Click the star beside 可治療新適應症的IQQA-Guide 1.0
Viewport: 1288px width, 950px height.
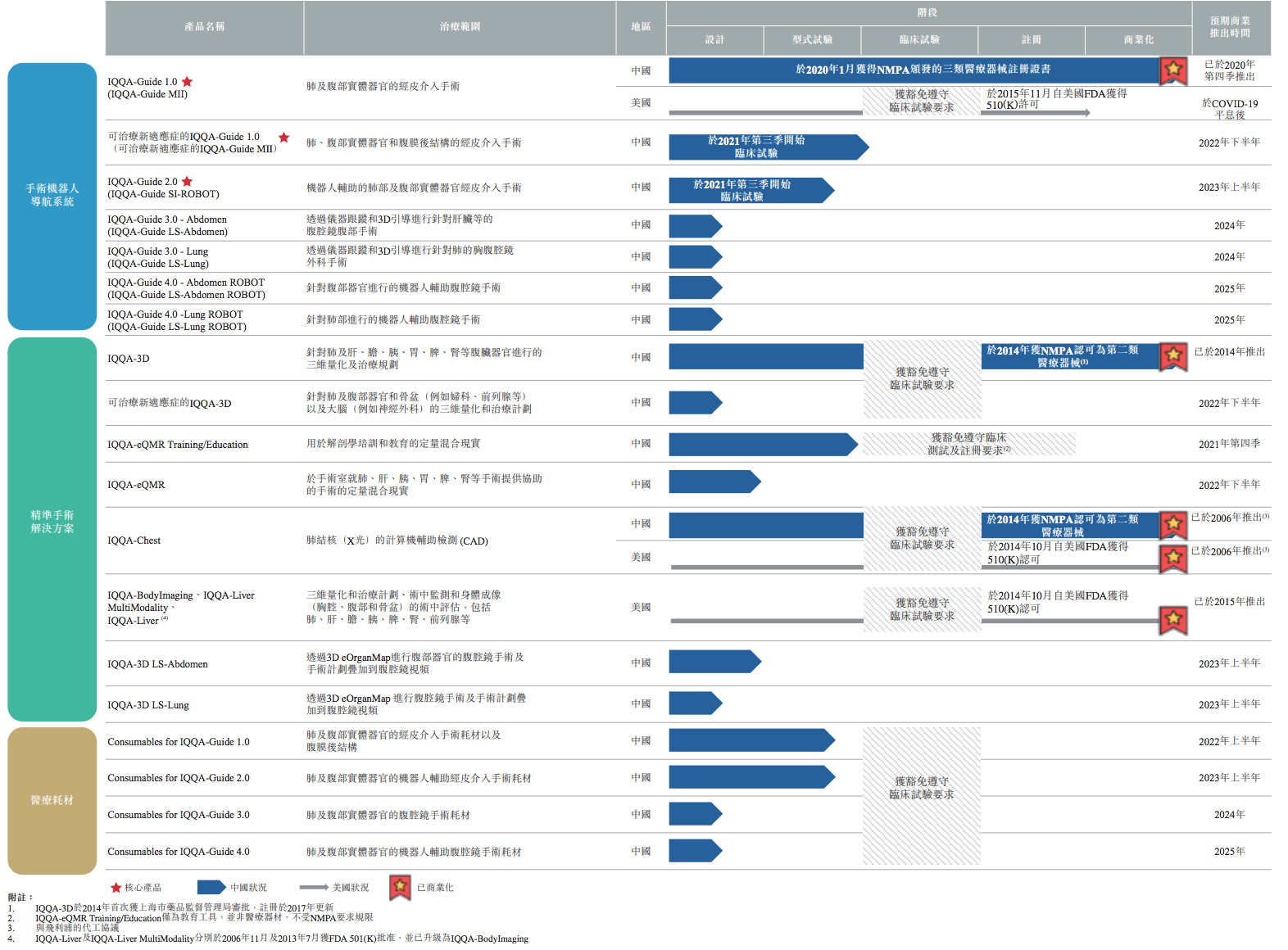283,138
